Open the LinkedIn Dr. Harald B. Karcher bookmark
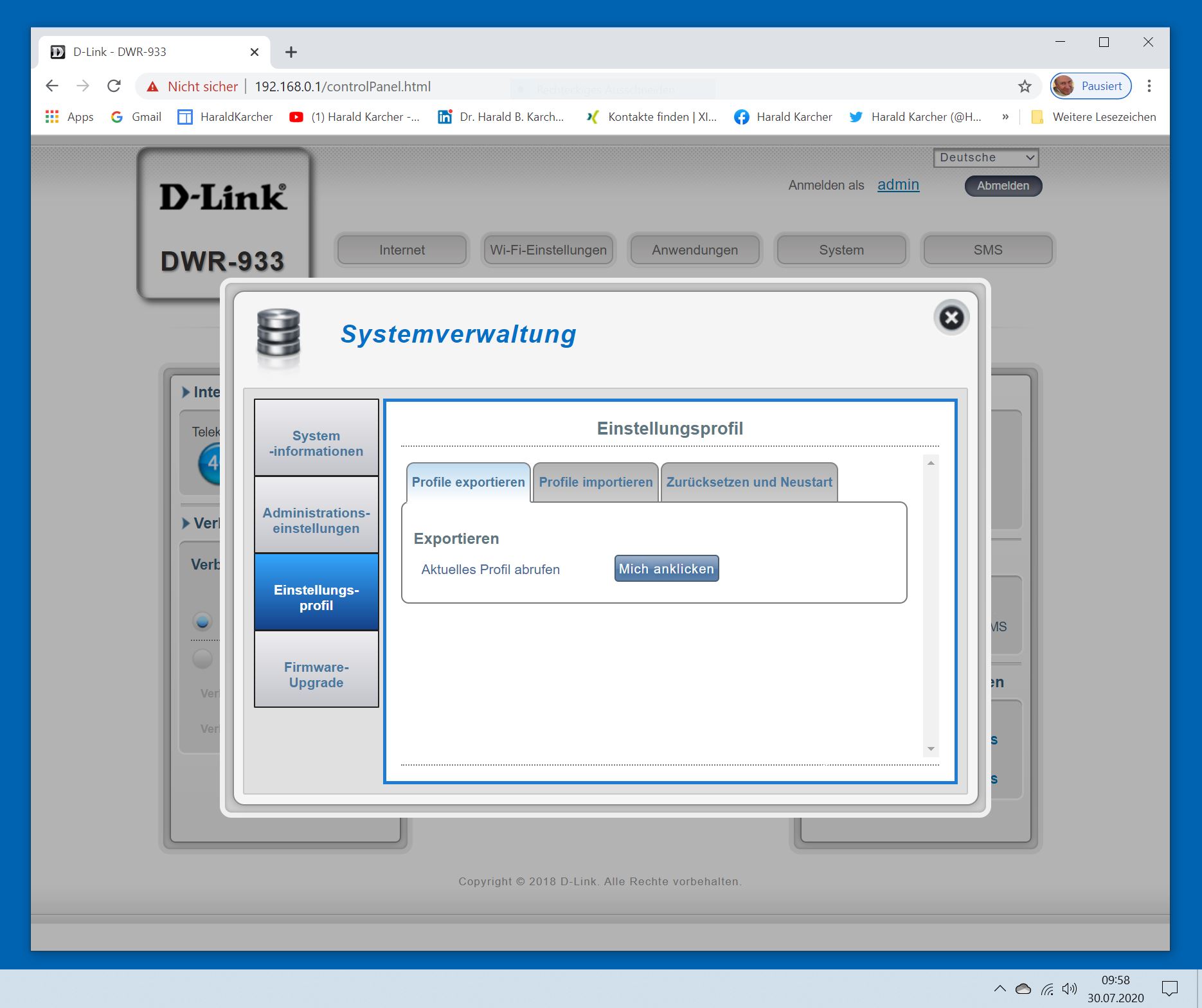The width and height of the screenshot is (1202, 1008). point(501,117)
